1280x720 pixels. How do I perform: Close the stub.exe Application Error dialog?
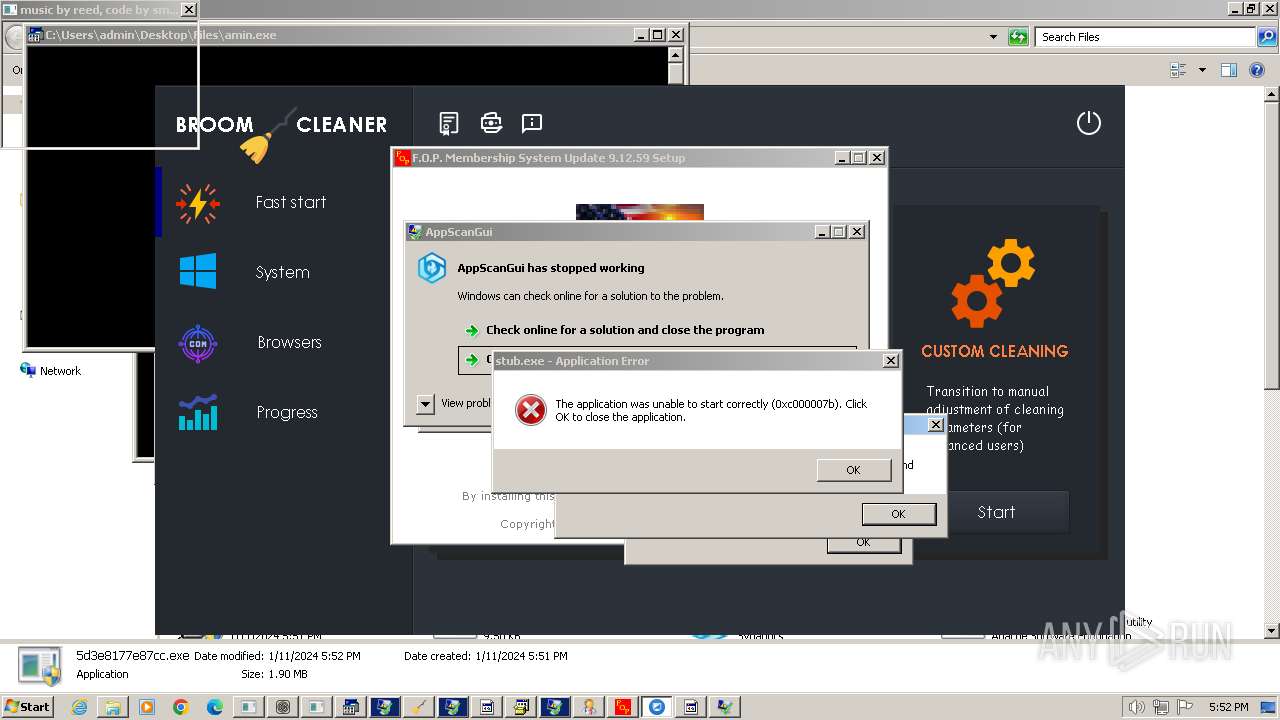tap(891, 361)
